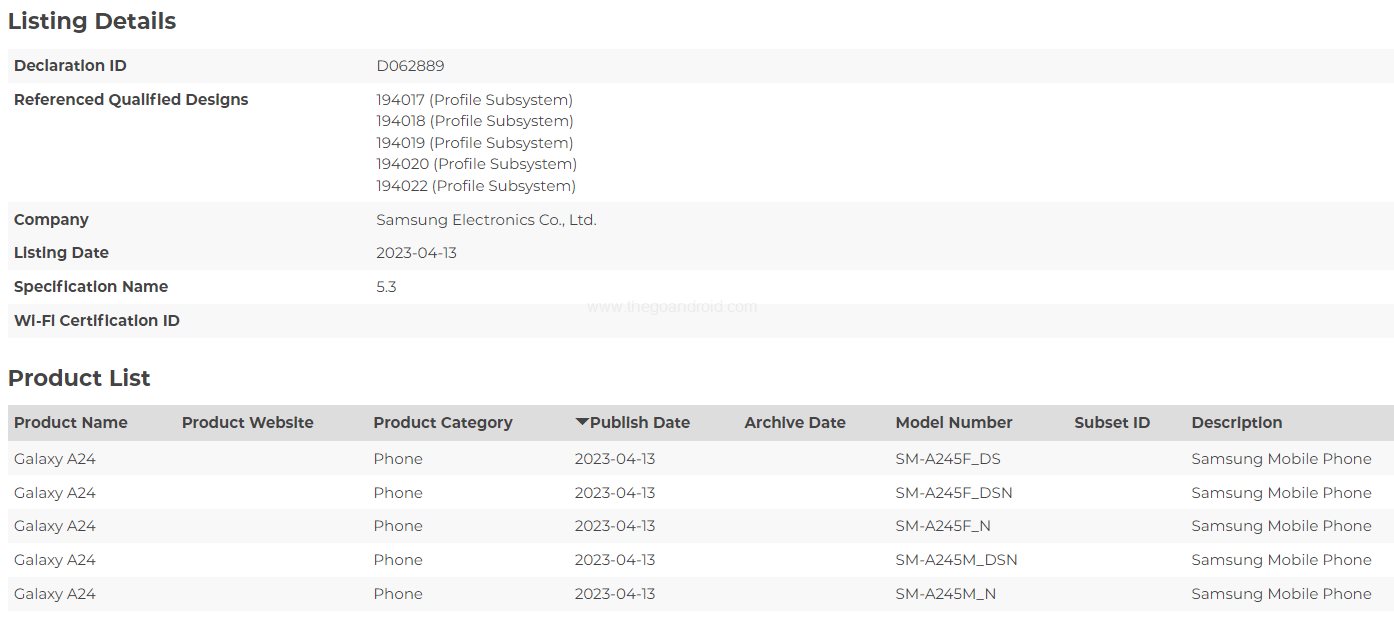
Task: Click model number SM-A245F_DSN cell
Action: 953,493
